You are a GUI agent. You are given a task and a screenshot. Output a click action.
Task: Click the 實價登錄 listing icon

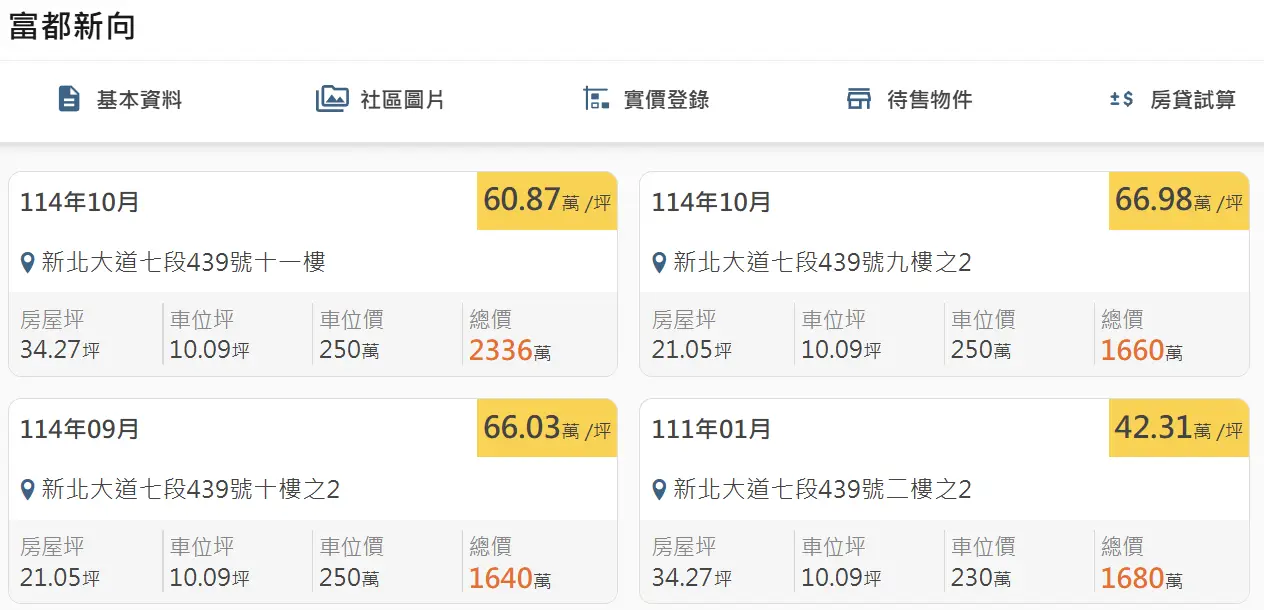click(x=596, y=99)
